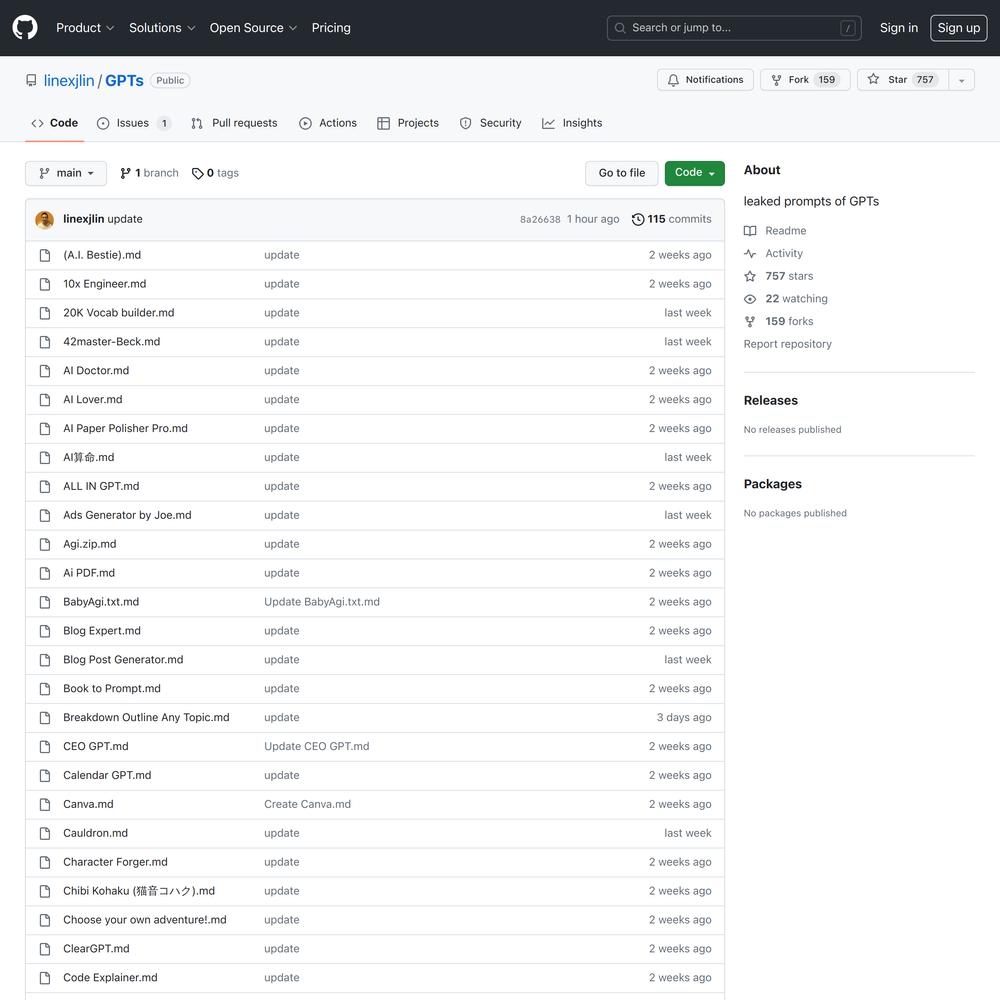
Task: Click the fork icon beside 159 forks
Action: [x=750, y=321]
